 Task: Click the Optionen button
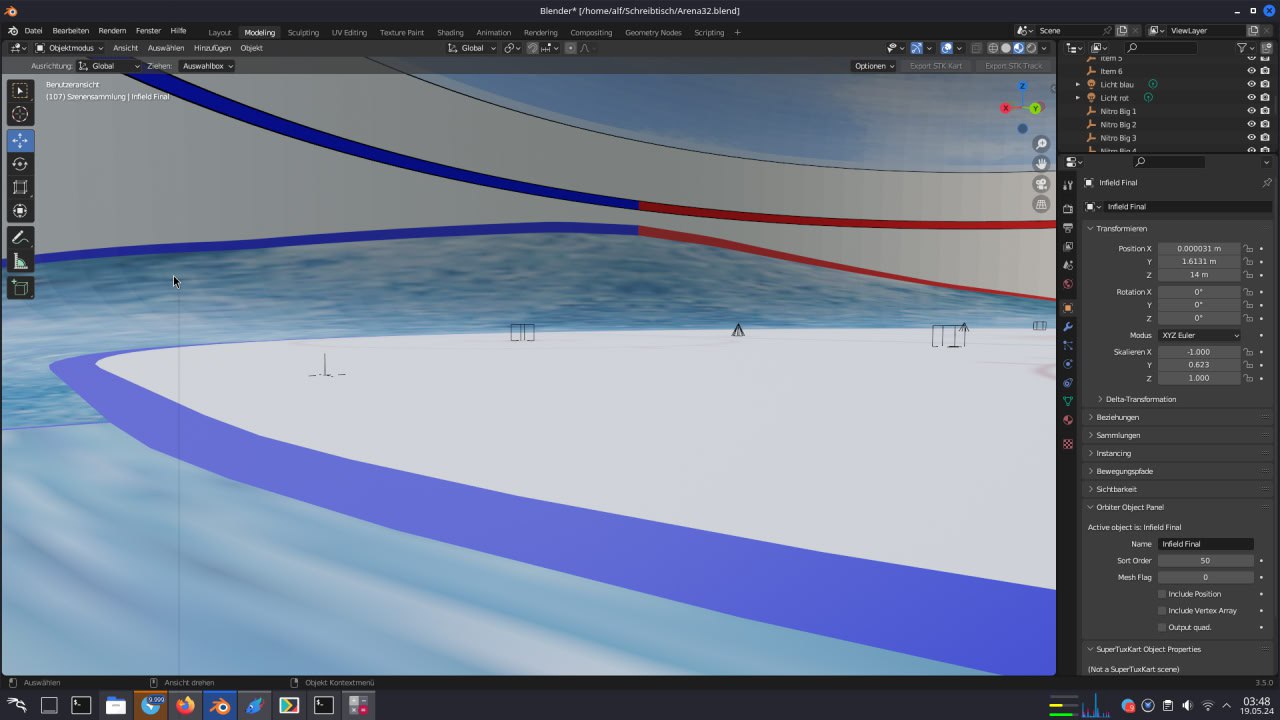(874, 66)
